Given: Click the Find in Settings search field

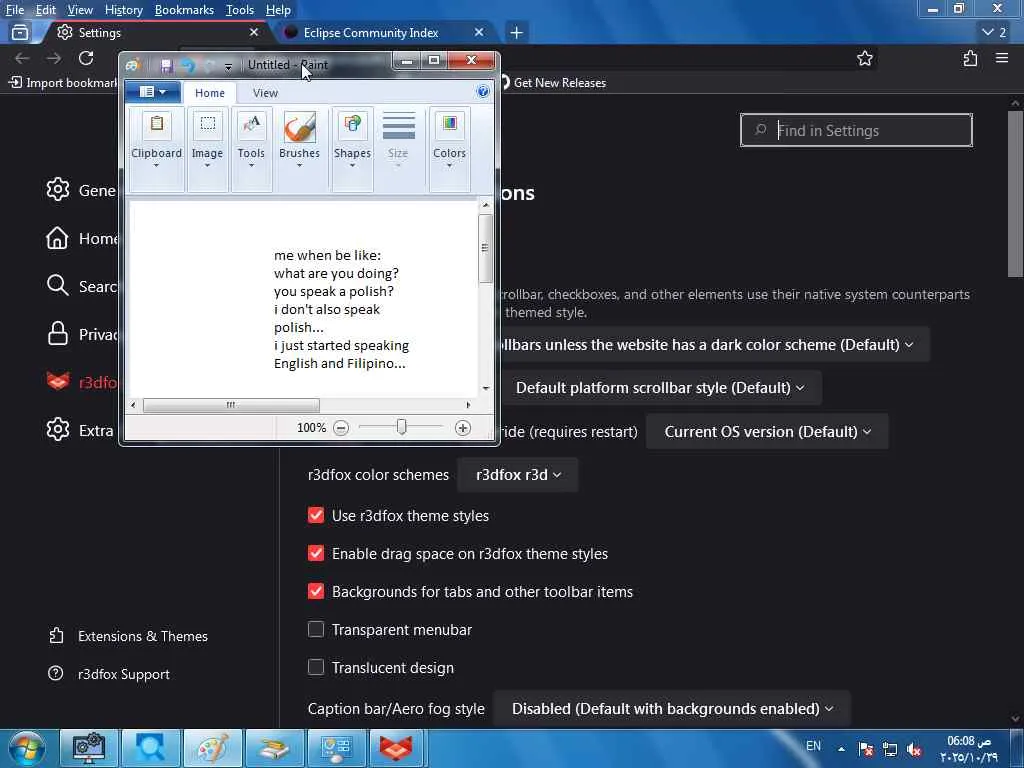Looking at the screenshot, I should (x=856, y=130).
